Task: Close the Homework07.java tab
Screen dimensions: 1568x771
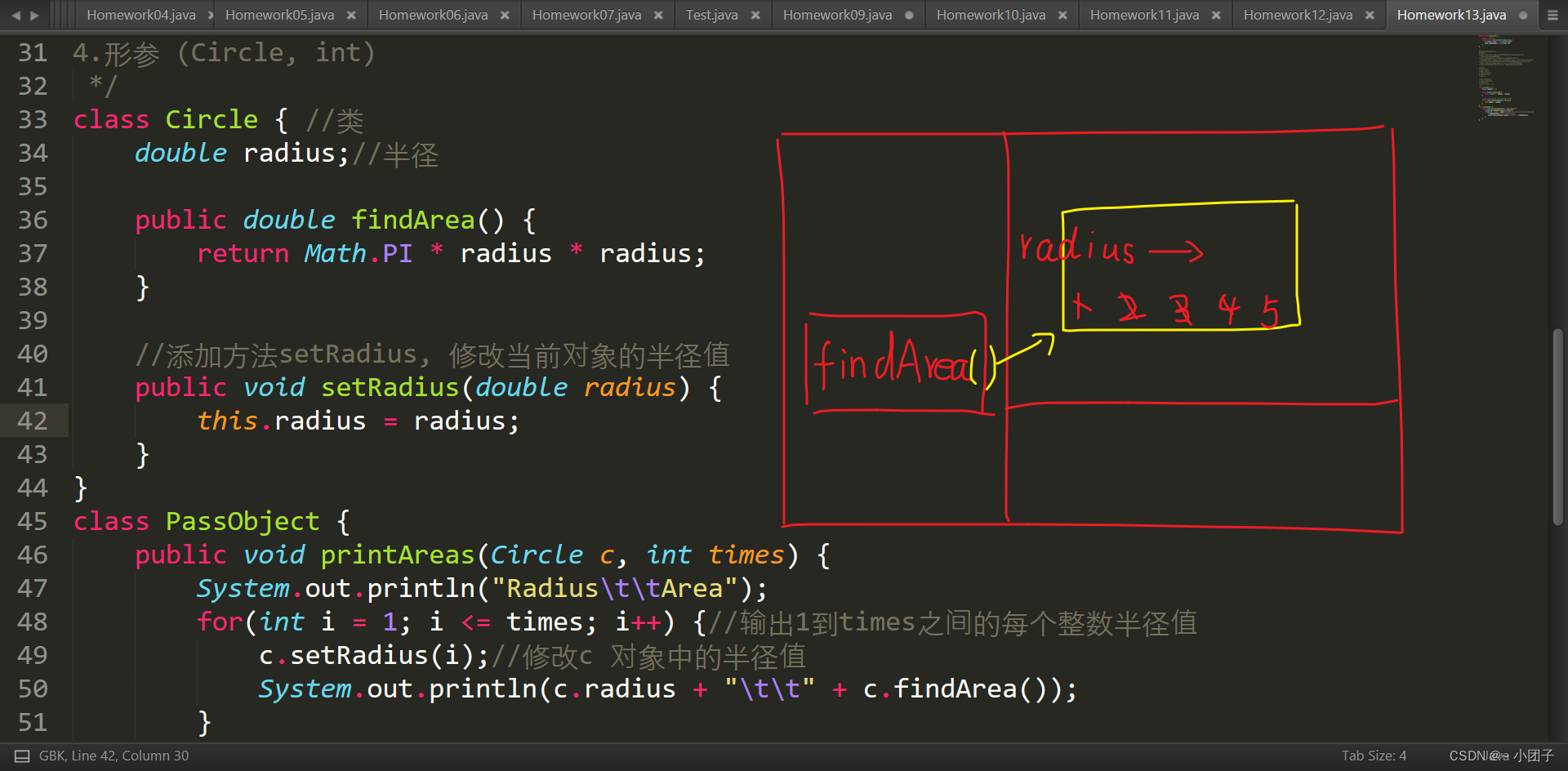Action: pyautogui.click(x=658, y=15)
